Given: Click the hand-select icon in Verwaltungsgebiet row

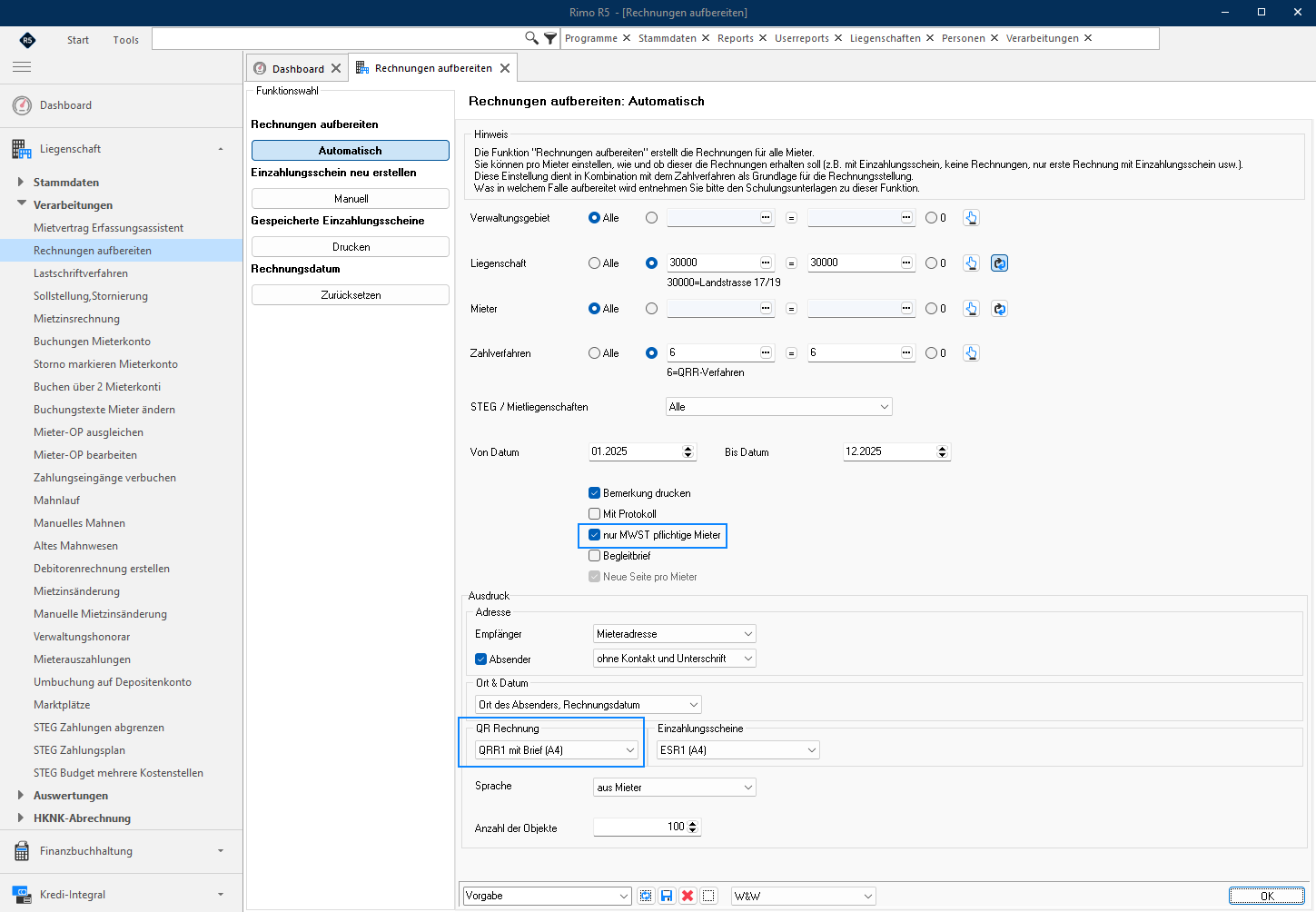Looking at the screenshot, I should [971, 218].
